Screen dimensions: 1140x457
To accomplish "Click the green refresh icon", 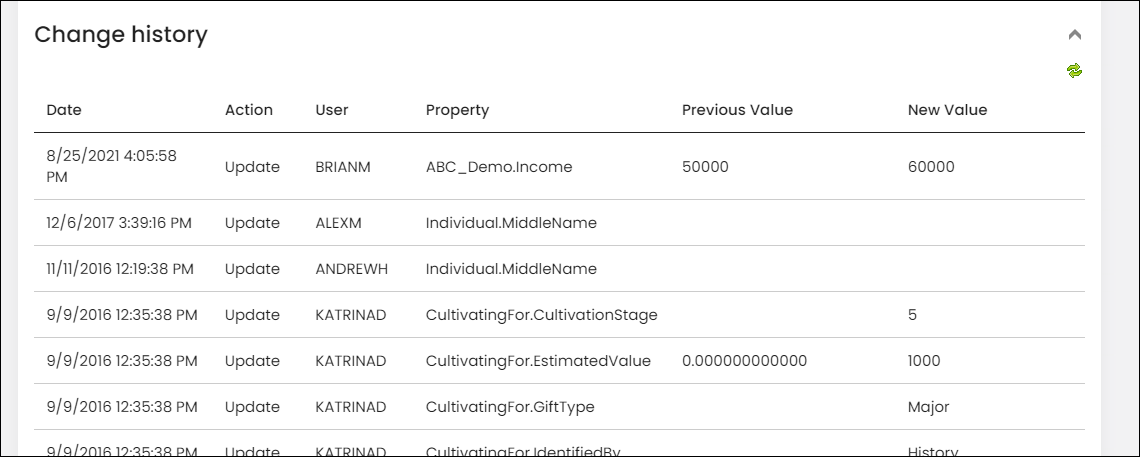I will click(x=1075, y=70).
